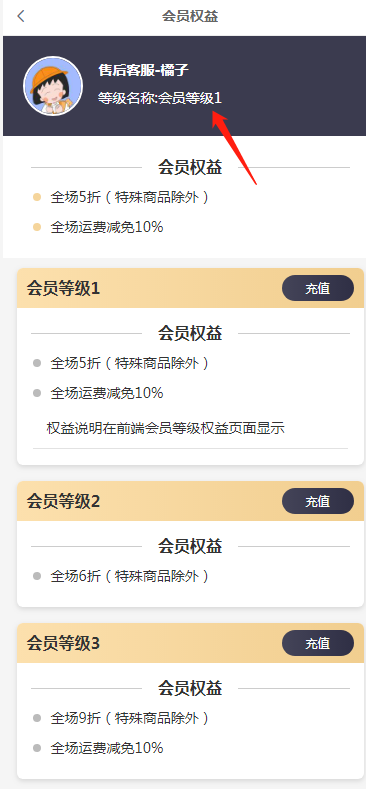The height and width of the screenshot is (789, 366).
Task: Tap the 充值 button for 会员等级2
Action: pyautogui.click(x=318, y=501)
